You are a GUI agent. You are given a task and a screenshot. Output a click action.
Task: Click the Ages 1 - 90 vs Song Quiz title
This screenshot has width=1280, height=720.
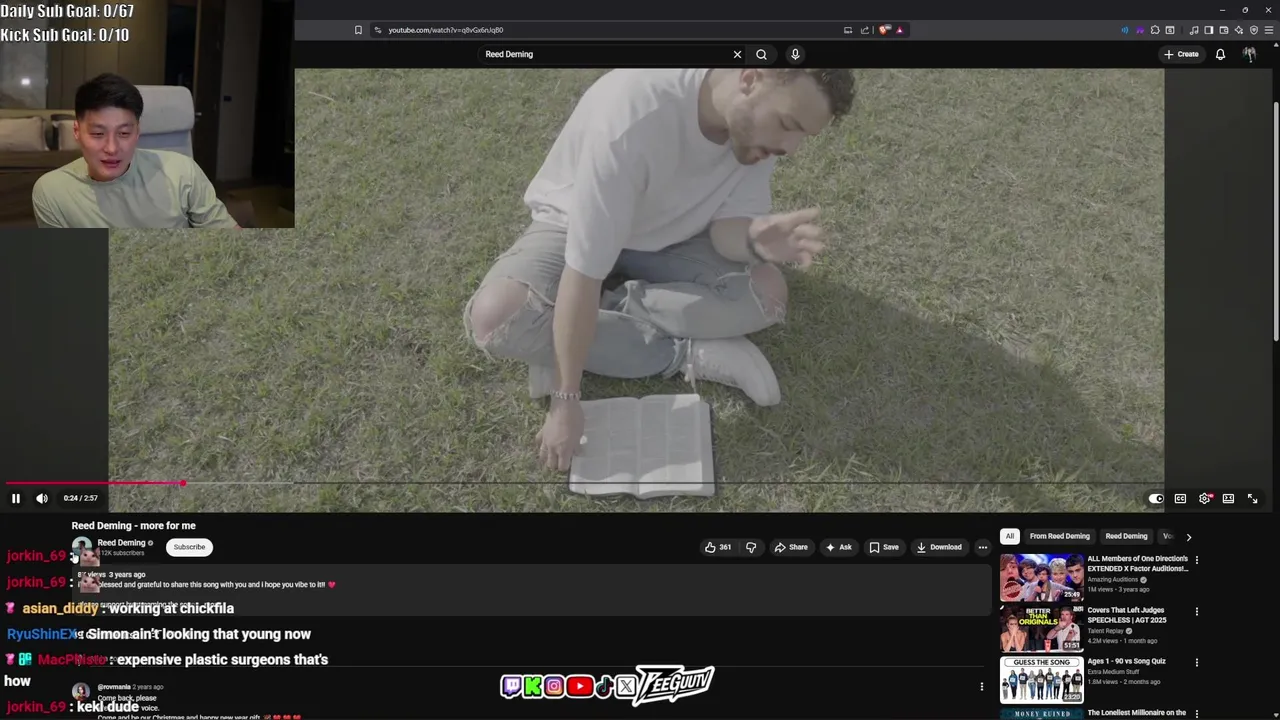click(x=1126, y=661)
